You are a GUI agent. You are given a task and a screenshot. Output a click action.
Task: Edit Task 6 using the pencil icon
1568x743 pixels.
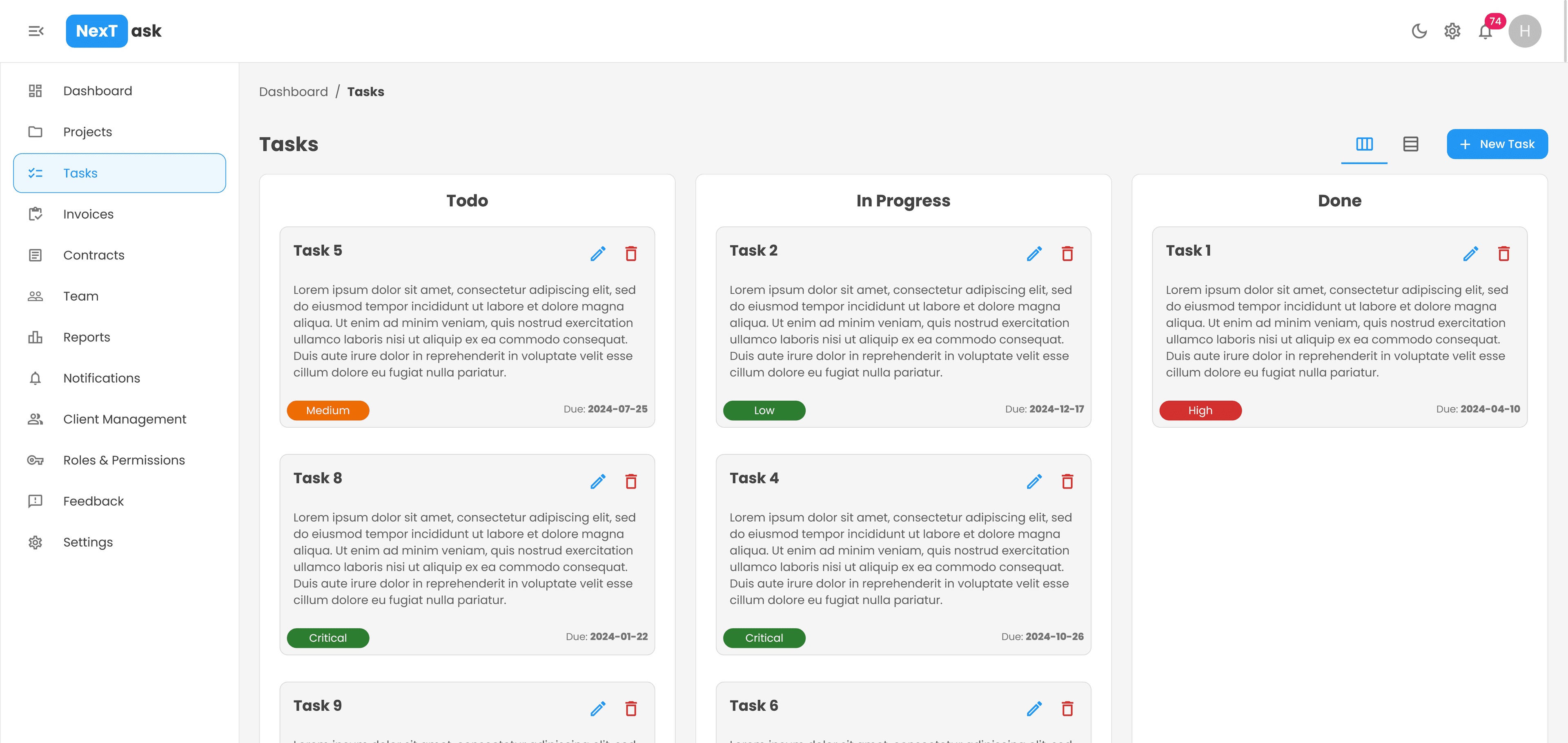[x=1034, y=708]
